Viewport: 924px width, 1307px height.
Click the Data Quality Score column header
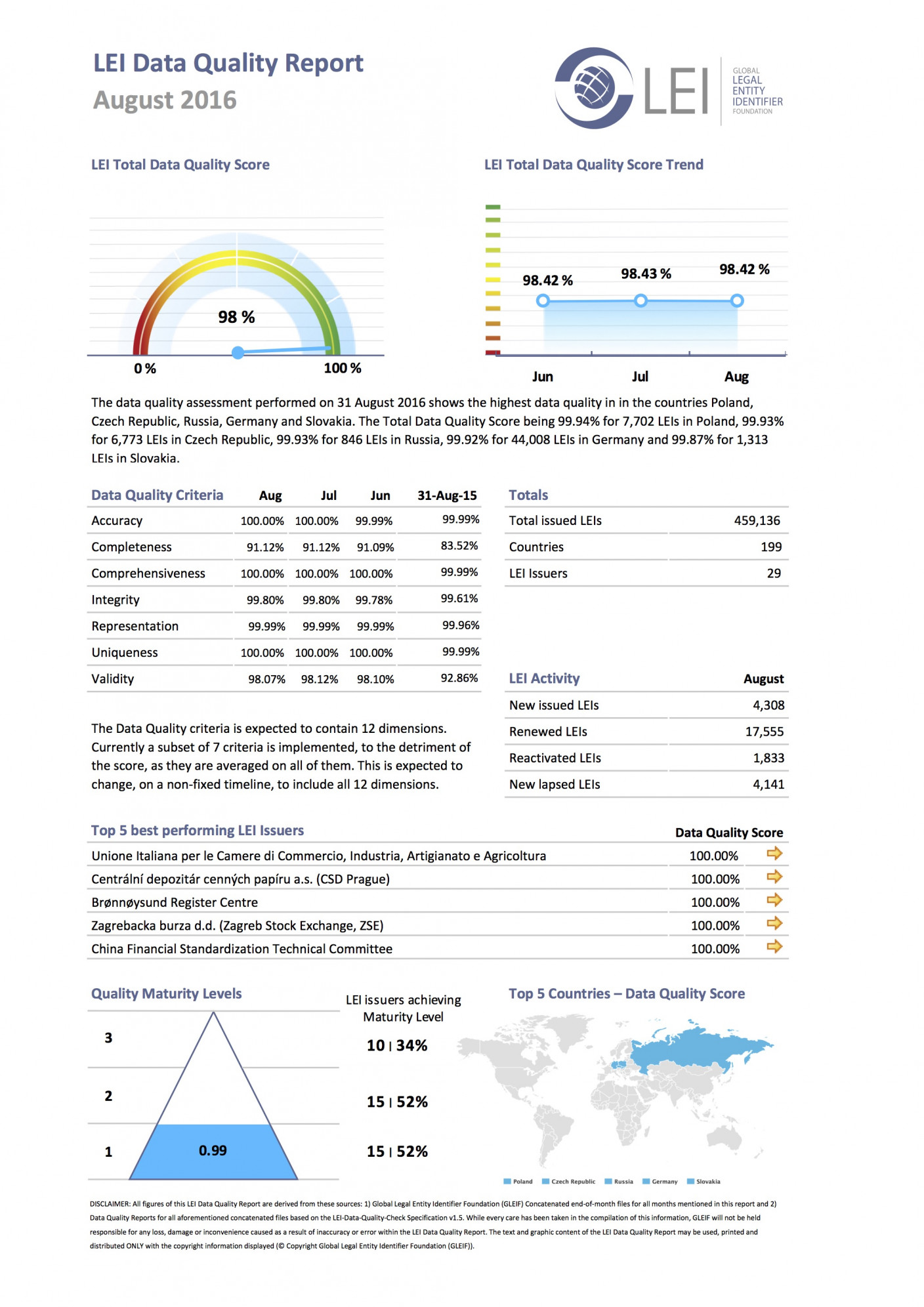click(x=729, y=833)
